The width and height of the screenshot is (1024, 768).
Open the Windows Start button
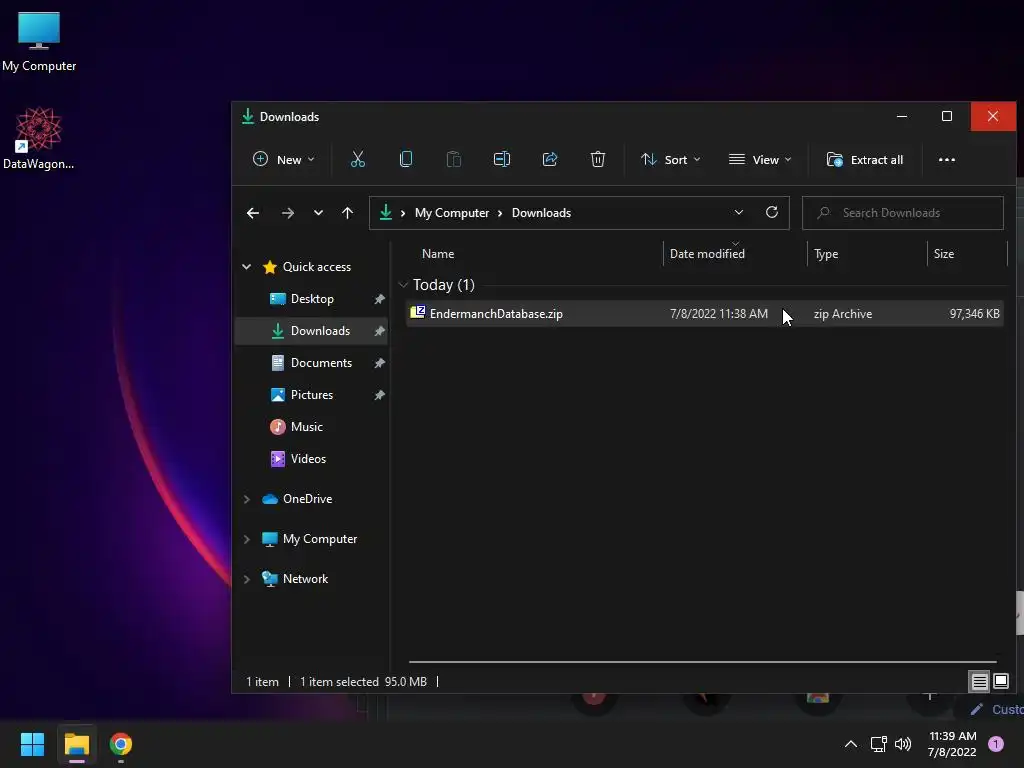[x=32, y=744]
